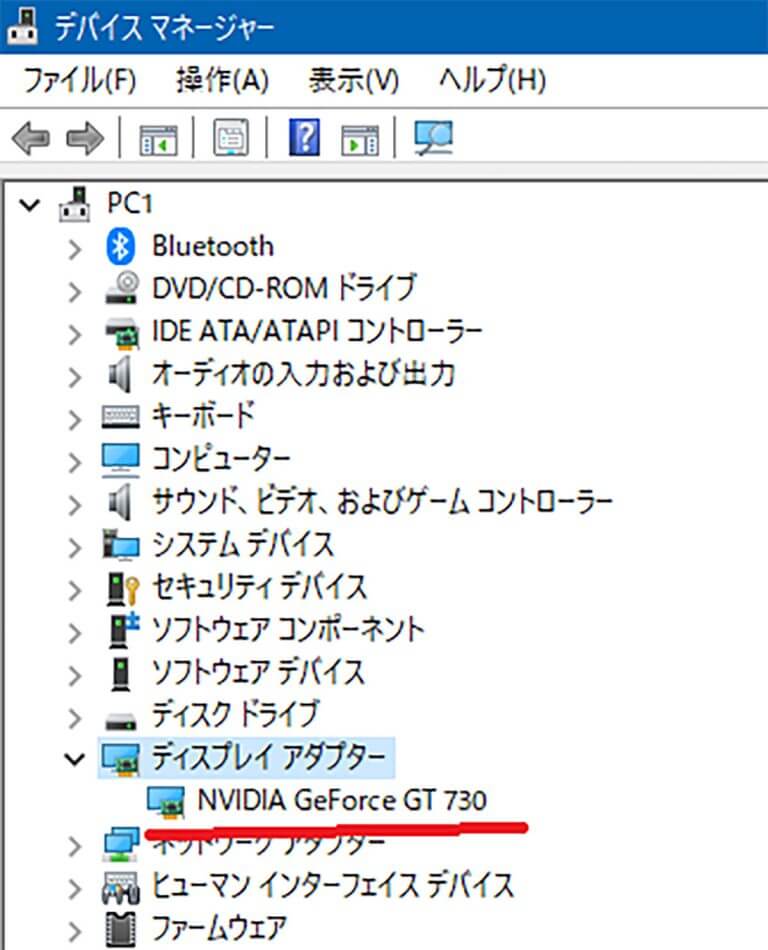Click the network adapter monitors icon
Screen dimensions: 768x950
point(121,846)
